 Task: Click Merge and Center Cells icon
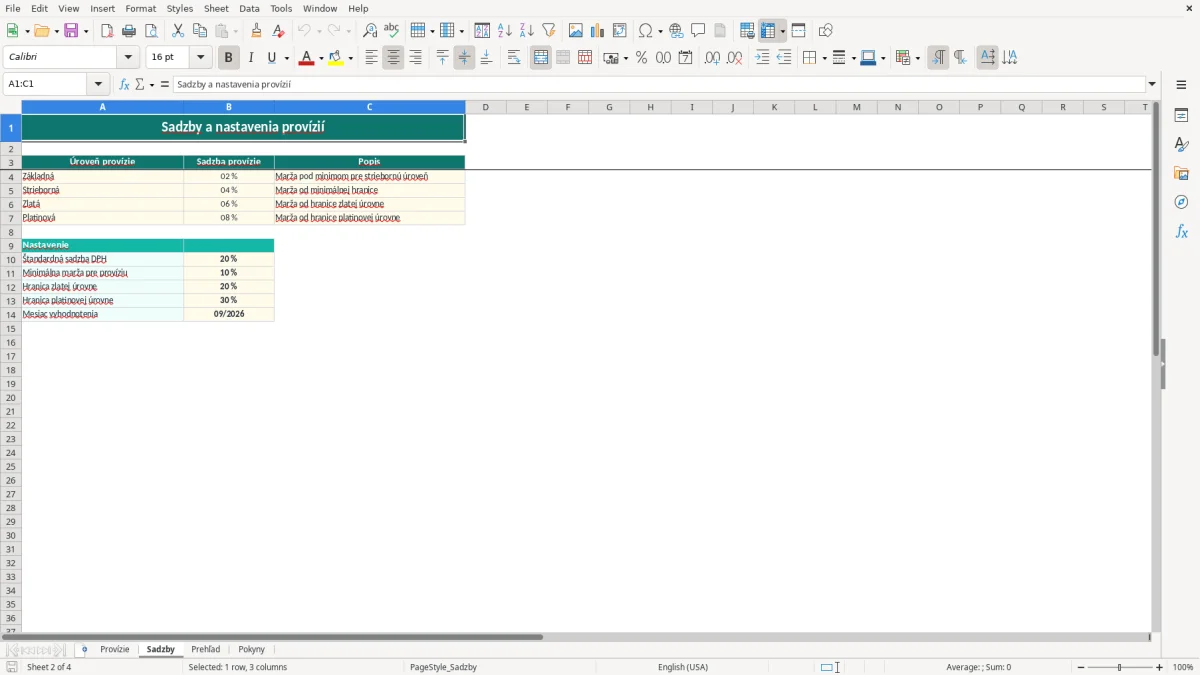(541, 58)
